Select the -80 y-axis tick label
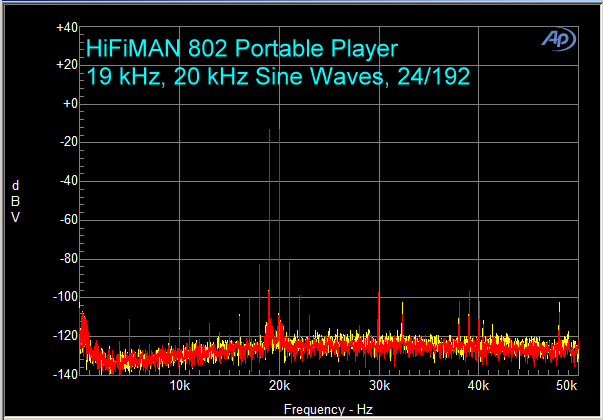 click(68, 259)
